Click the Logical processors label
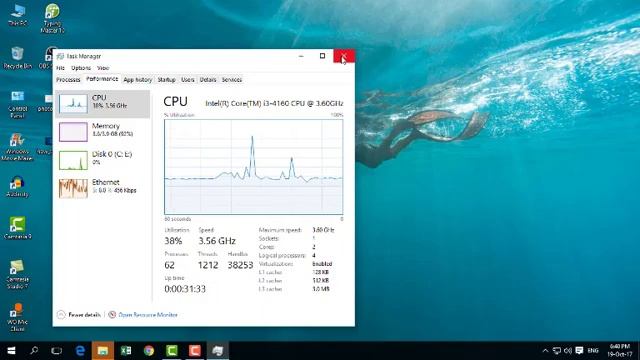 (282, 256)
